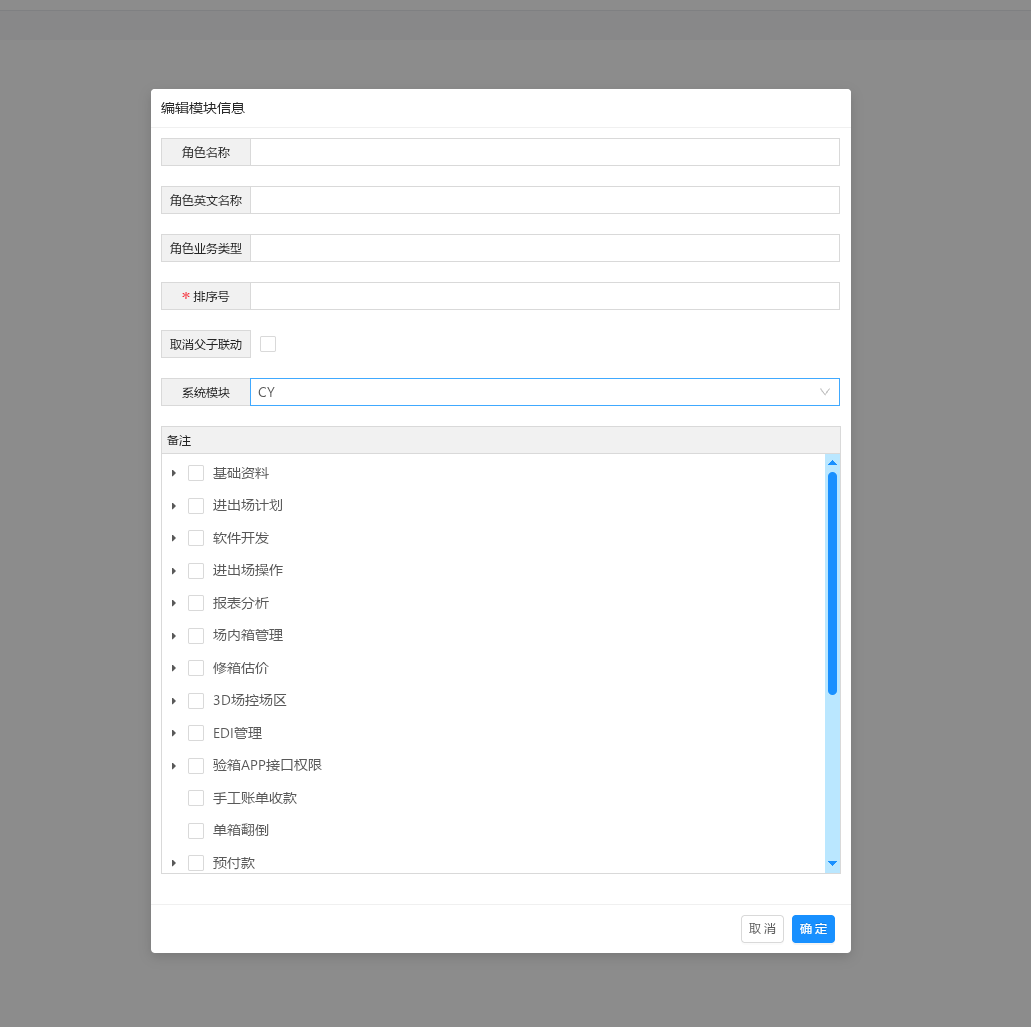This screenshot has width=1031, height=1027.
Task: Click the 角色名称 input field
Action: [544, 152]
